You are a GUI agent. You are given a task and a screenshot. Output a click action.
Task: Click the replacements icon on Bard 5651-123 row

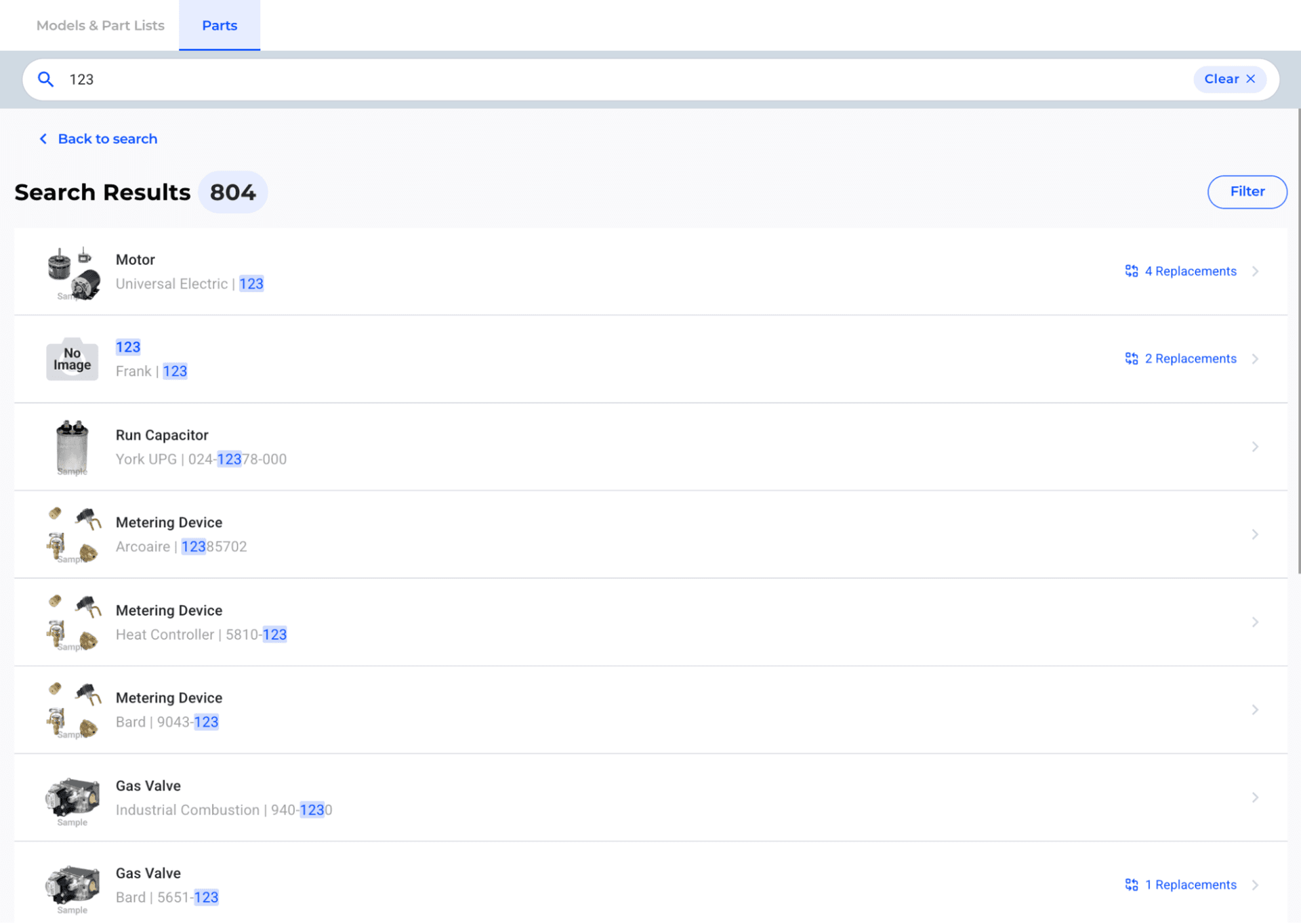point(1131,885)
